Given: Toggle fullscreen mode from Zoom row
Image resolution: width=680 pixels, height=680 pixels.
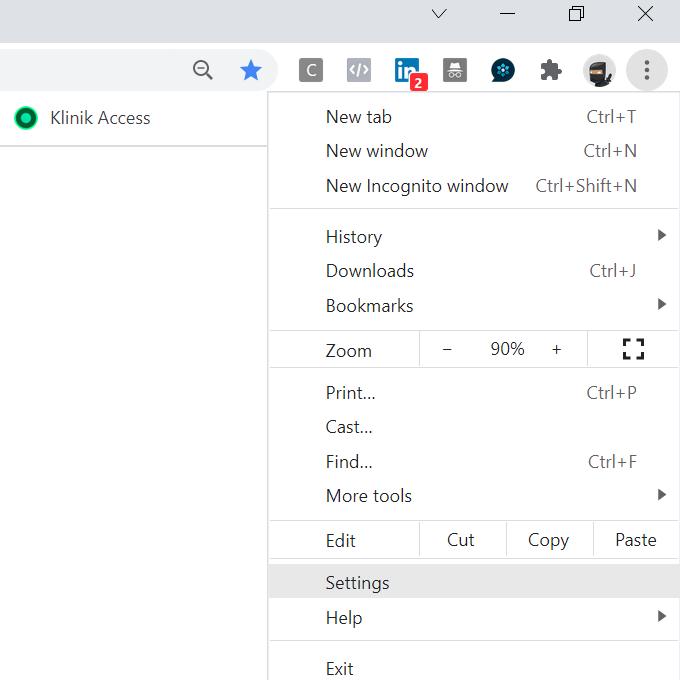Looking at the screenshot, I should point(633,349).
